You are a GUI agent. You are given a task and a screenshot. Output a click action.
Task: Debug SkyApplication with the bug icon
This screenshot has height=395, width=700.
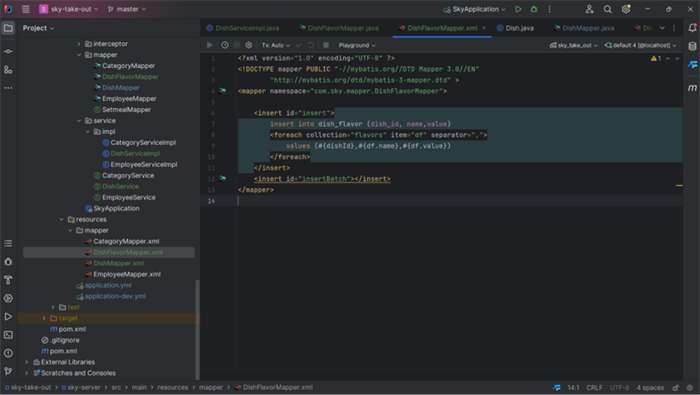pyautogui.click(x=534, y=9)
